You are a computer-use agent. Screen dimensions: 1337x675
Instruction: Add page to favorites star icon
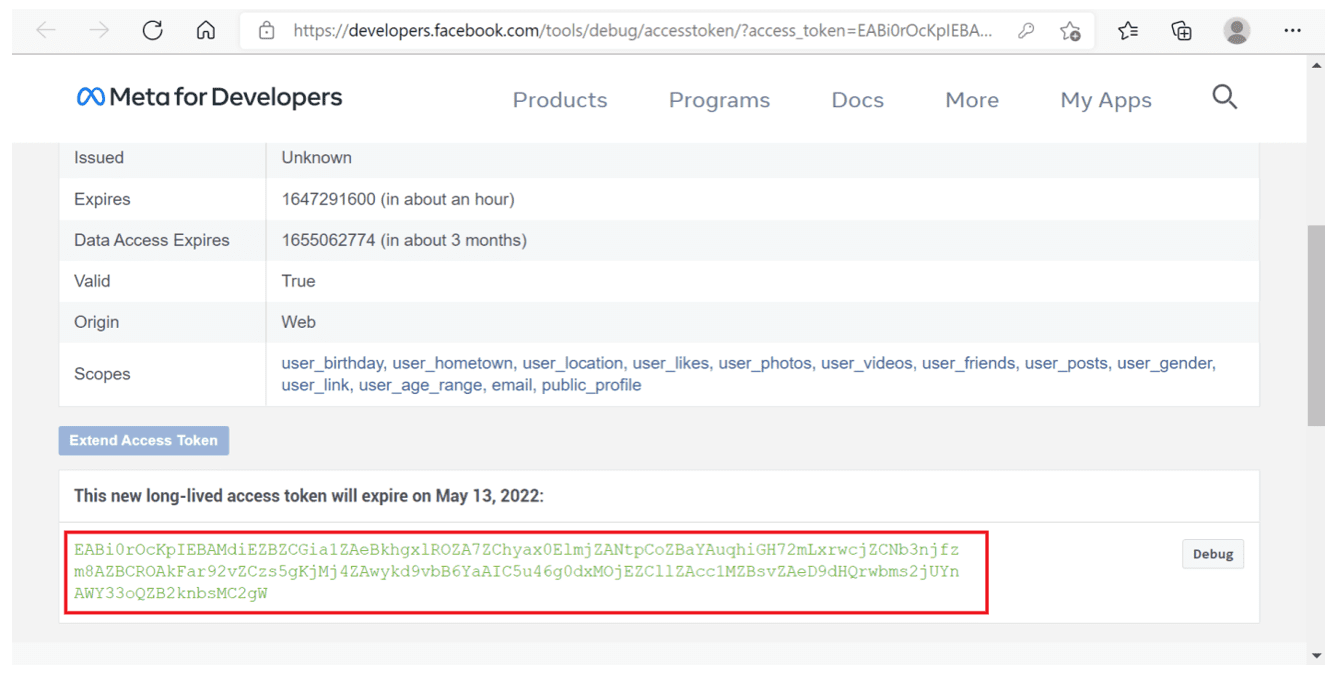tap(1070, 31)
